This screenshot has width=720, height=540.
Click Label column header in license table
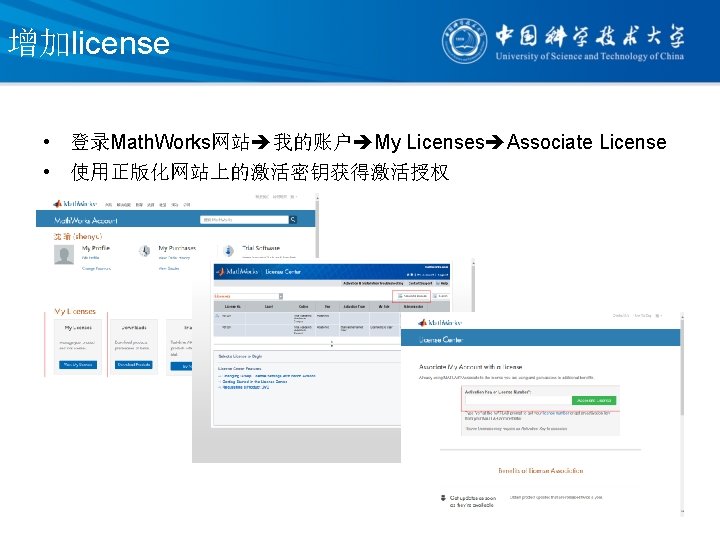tap(269, 306)
